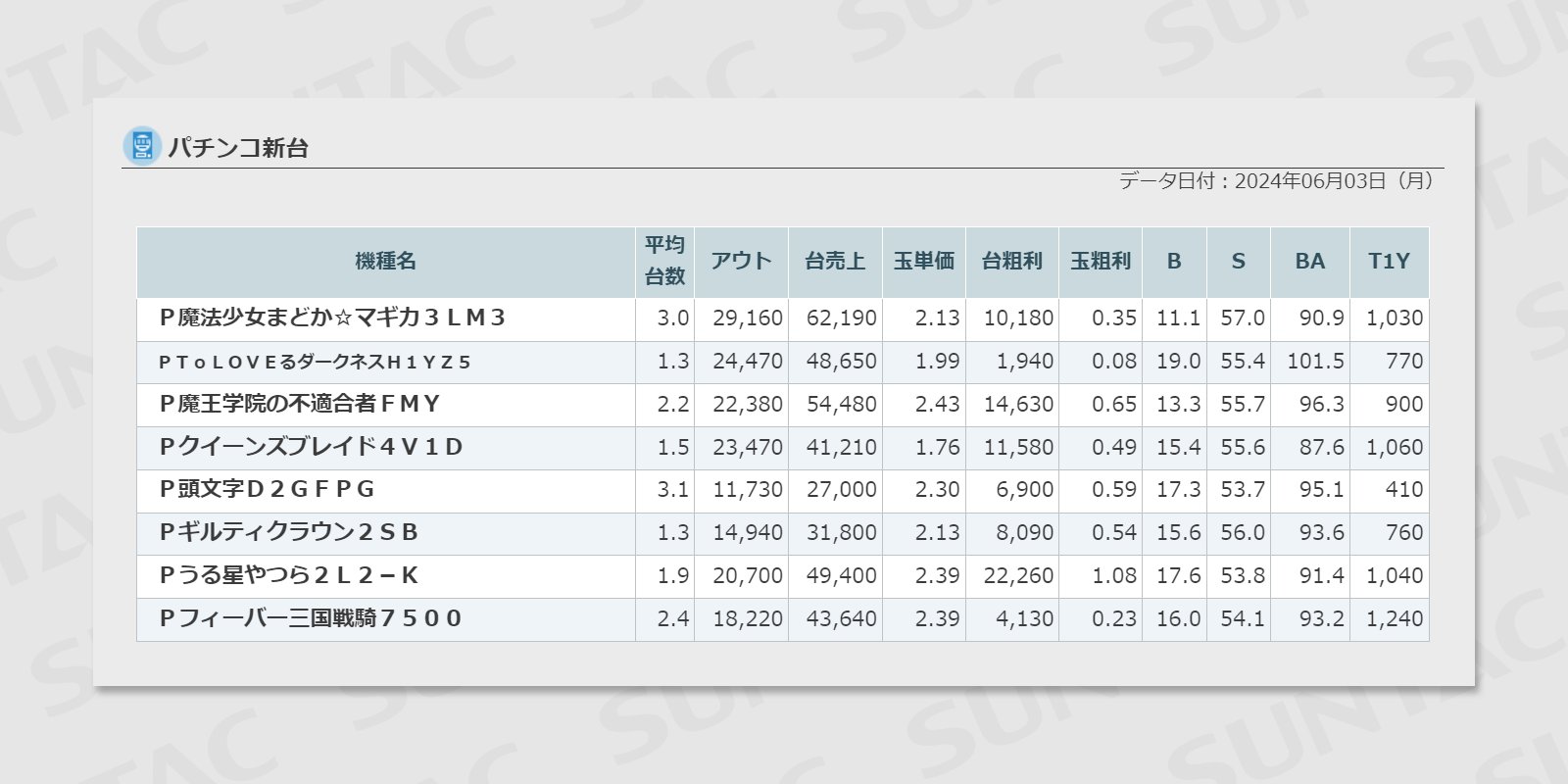Click the T1Y column header
Viewport: 1568px width, 784px height.
(1390, 262)
